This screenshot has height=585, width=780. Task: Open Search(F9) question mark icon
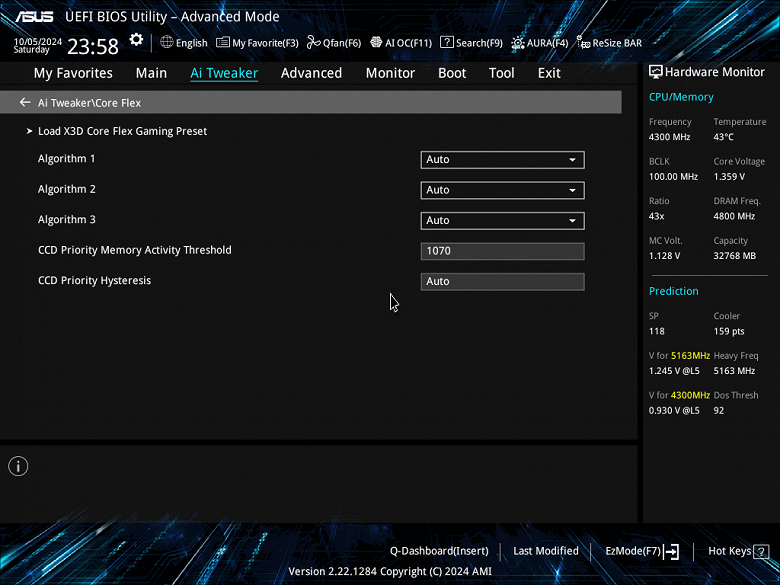pyautogui.click(x=447, y=42)
